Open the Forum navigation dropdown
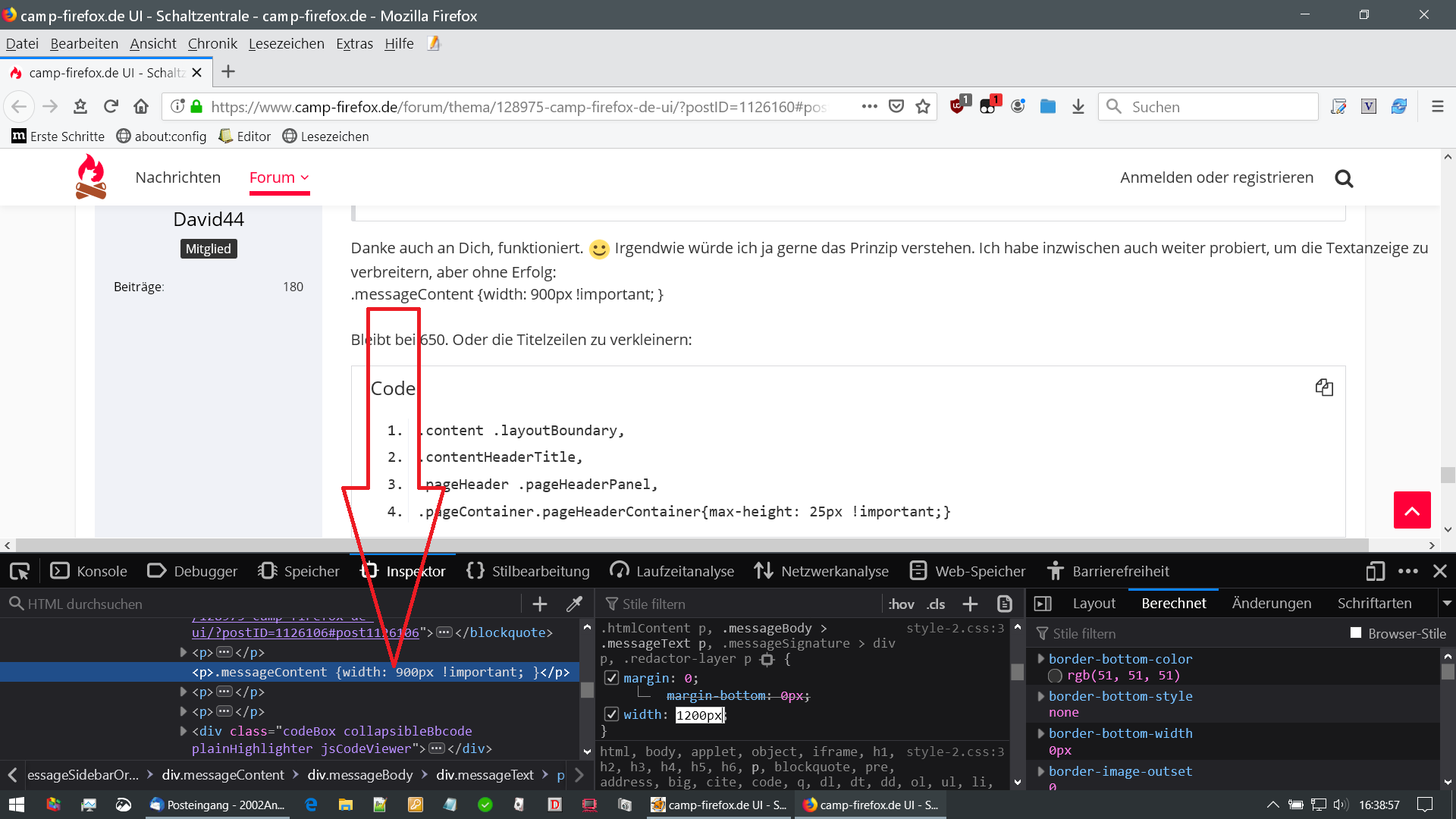The height and width of the screenshot is (819, 1456). tap(279, 177)
